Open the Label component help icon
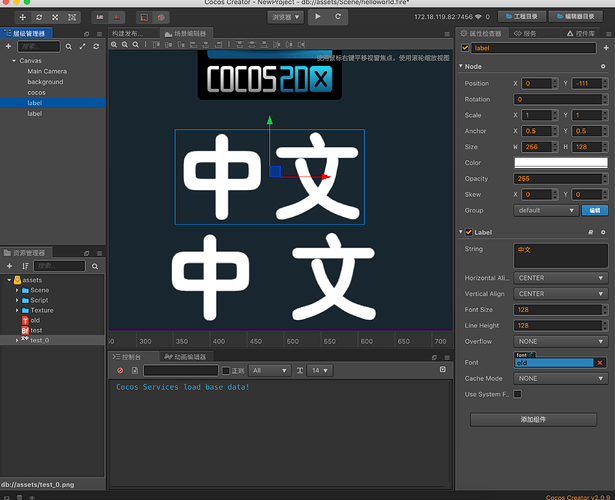Image resolution: width=615 pixels, height=500 pixels. click(x=591, y=233)
